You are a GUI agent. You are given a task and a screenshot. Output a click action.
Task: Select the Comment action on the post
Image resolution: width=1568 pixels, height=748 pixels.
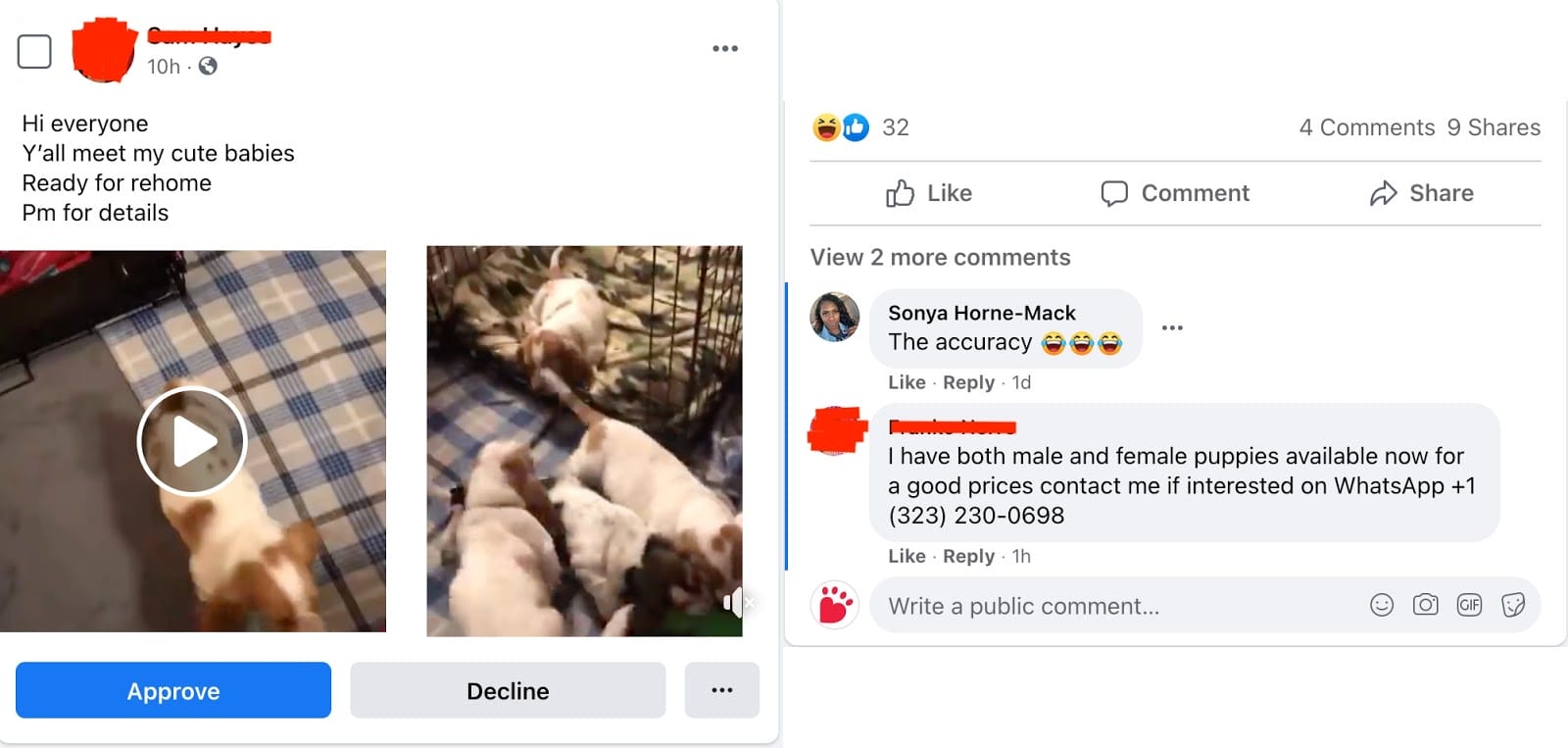(1175, 193)
